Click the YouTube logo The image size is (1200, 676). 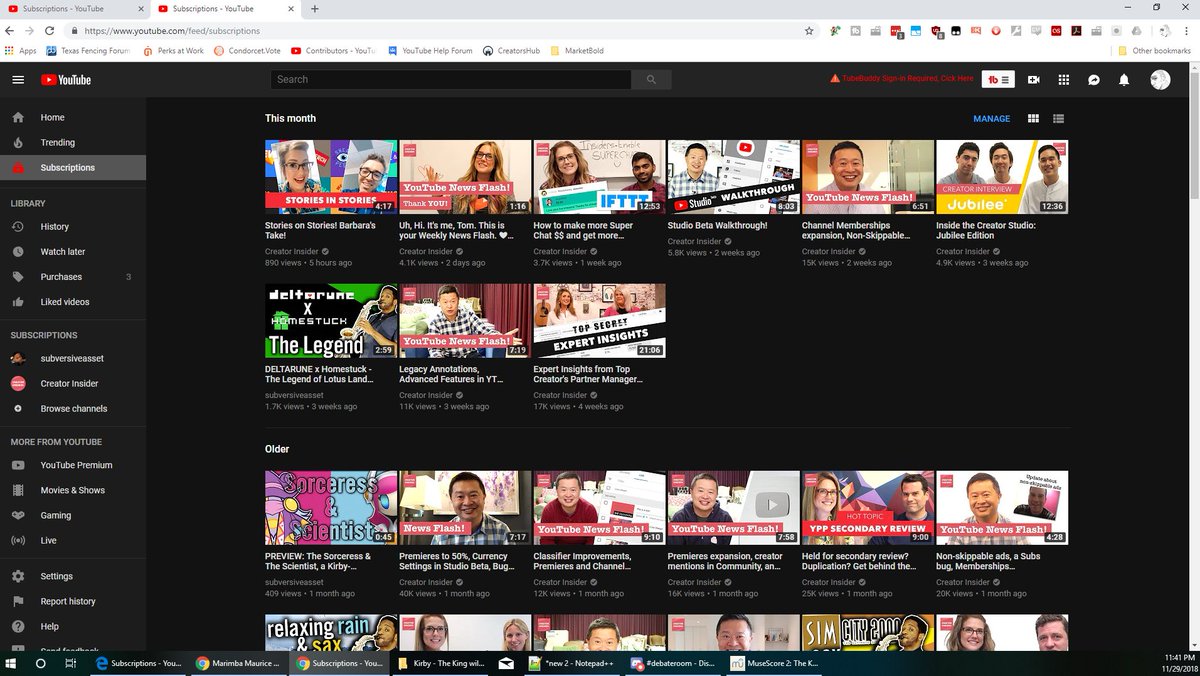coord(66,80)
